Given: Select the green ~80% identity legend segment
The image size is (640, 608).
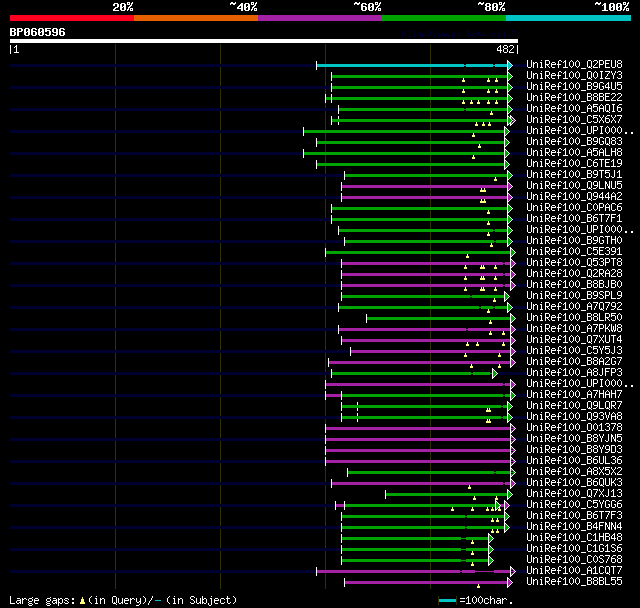Looking at the screenshot, I should 443,18.
